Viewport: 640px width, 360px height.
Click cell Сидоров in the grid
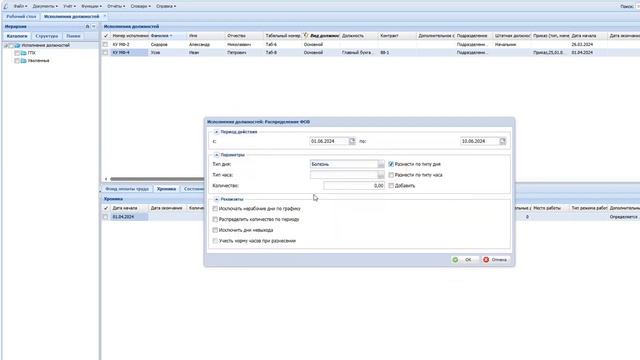coord(167,44)
